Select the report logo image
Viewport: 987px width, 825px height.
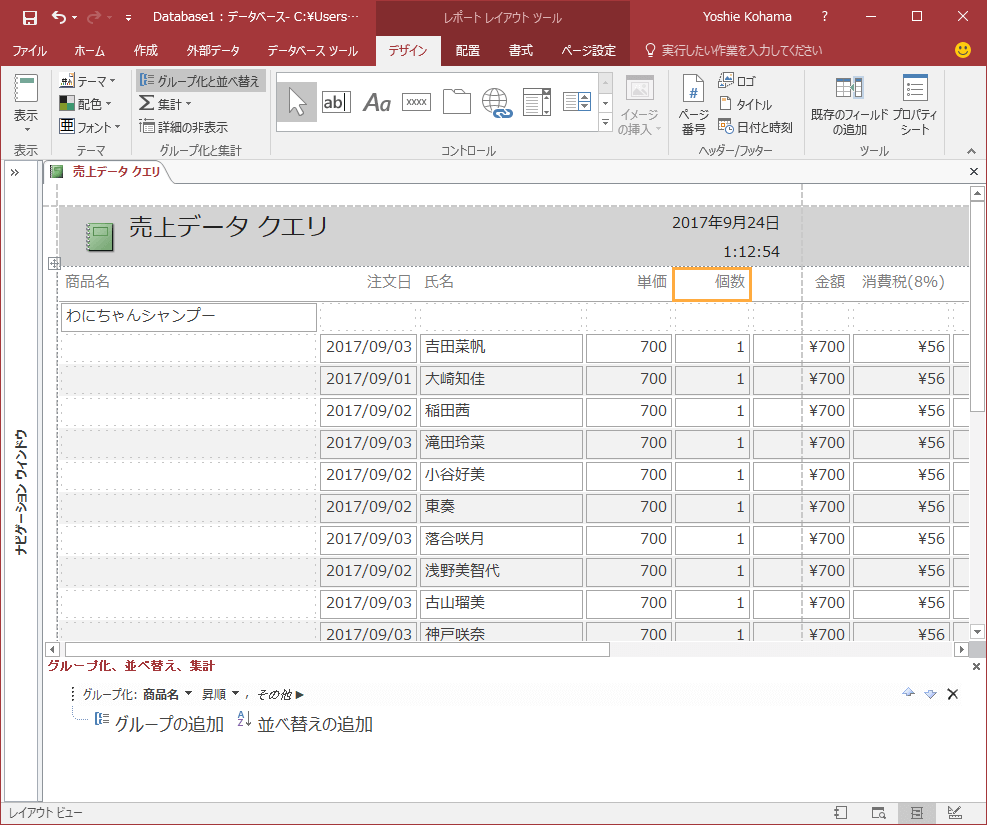coord(100,237)
